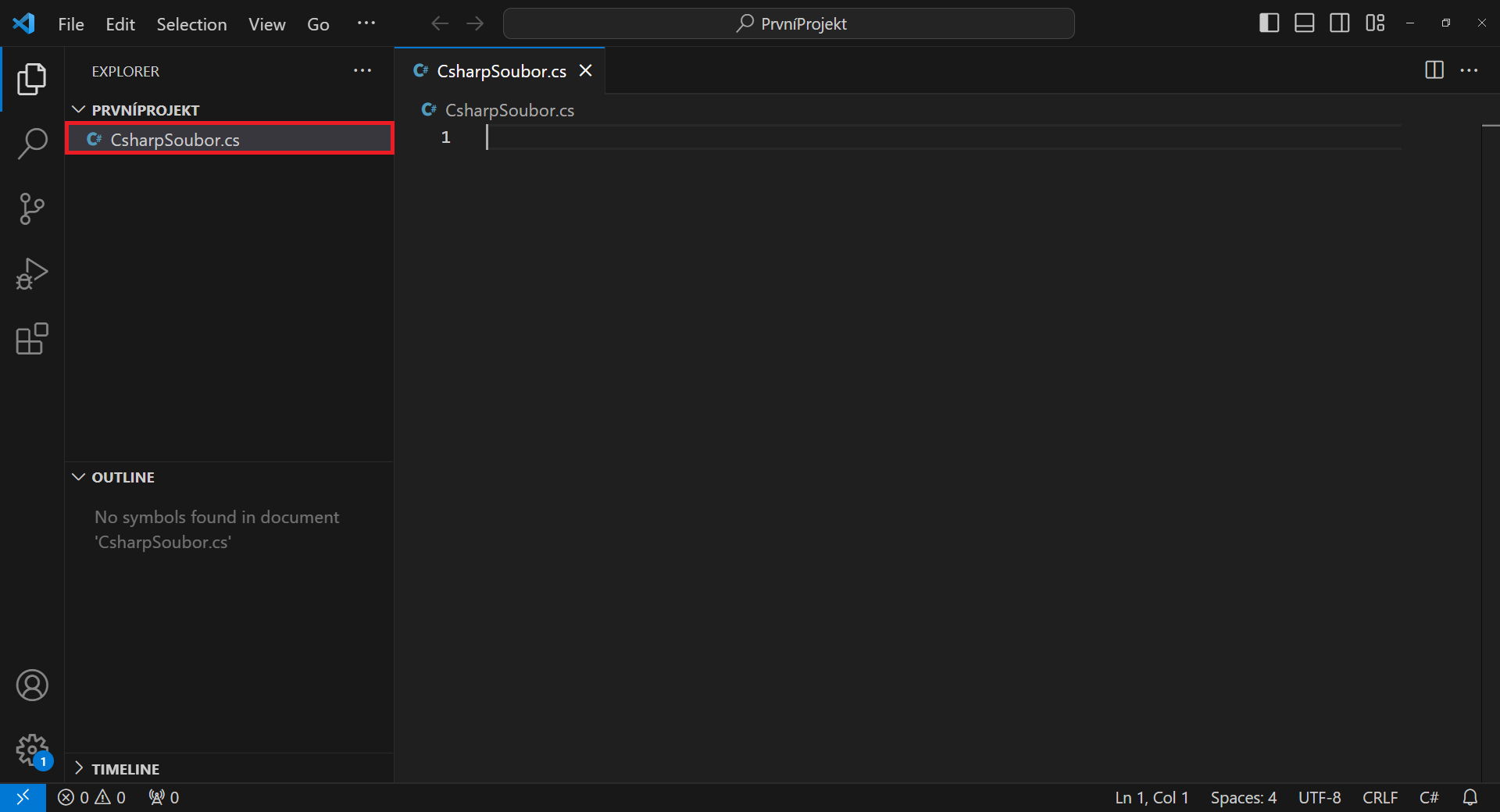Viewport: 1500px width, 812px height.
Task: Change indentation via Spaces: 4 item
Action: click(x=1243, y=797)
